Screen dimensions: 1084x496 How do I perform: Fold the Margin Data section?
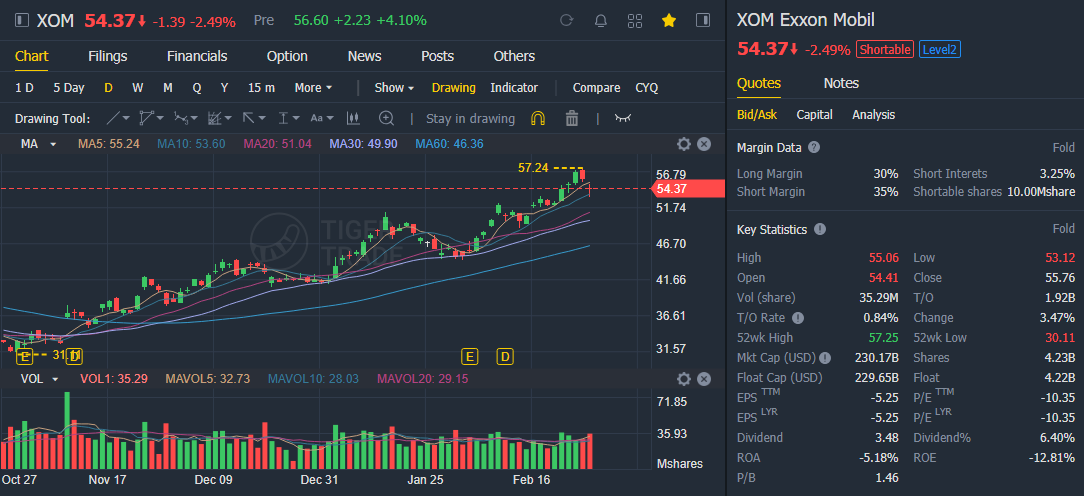coord(1063,147)
